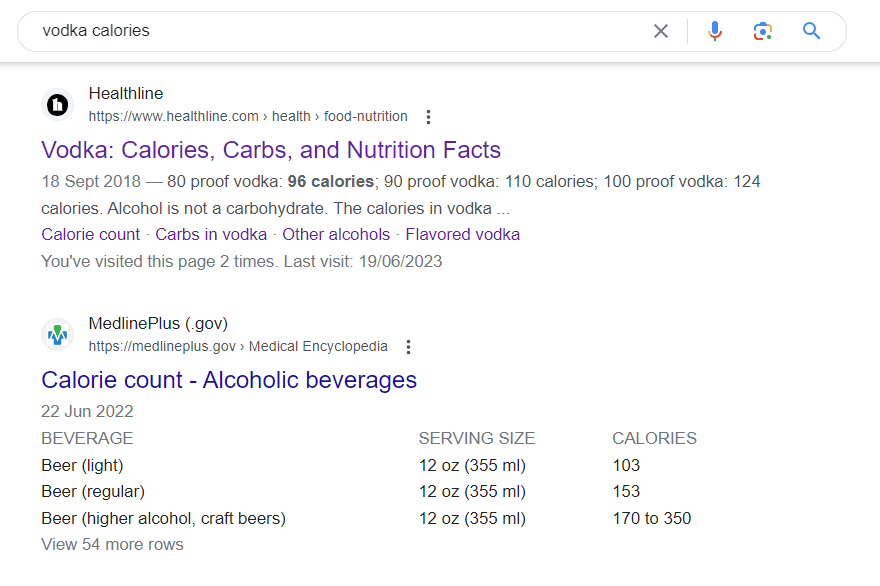Click the MedlinePlus site favicon

[57, 335]
